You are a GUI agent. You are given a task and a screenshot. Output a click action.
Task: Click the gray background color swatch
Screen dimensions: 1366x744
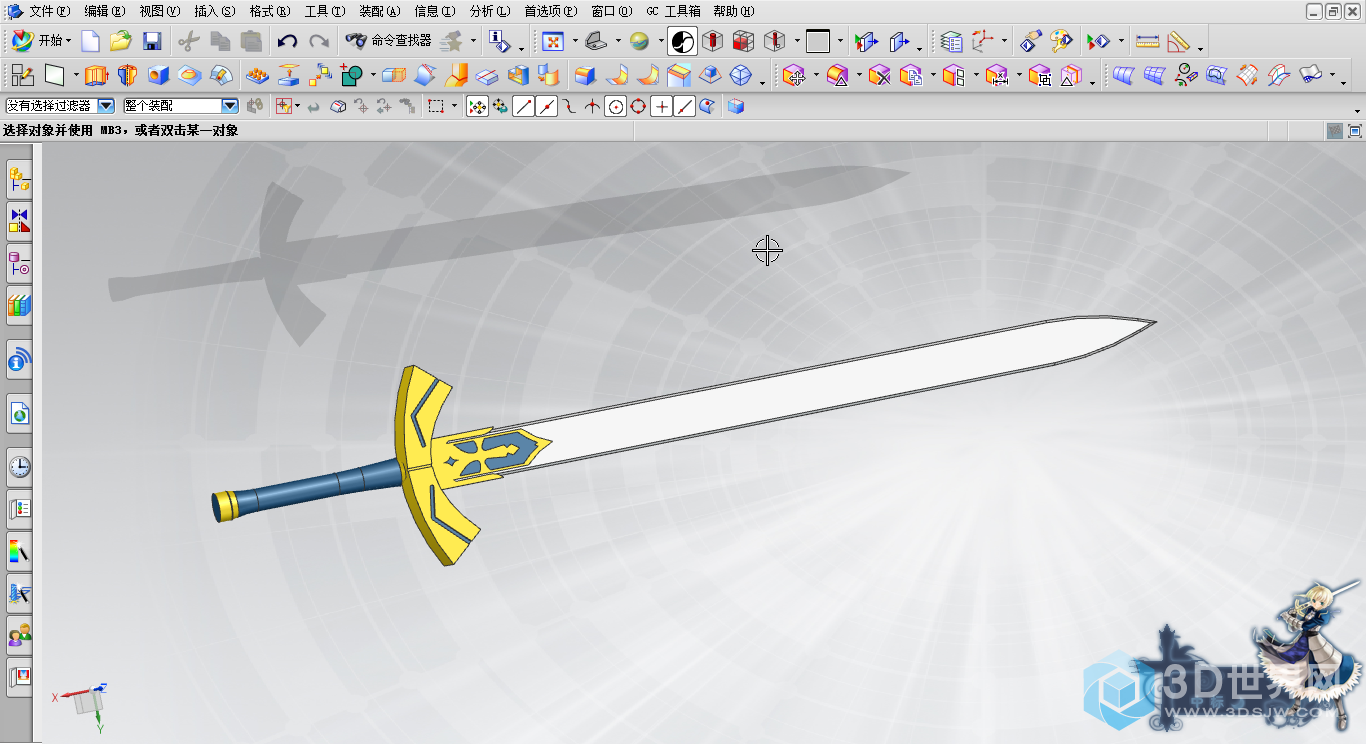818,41
